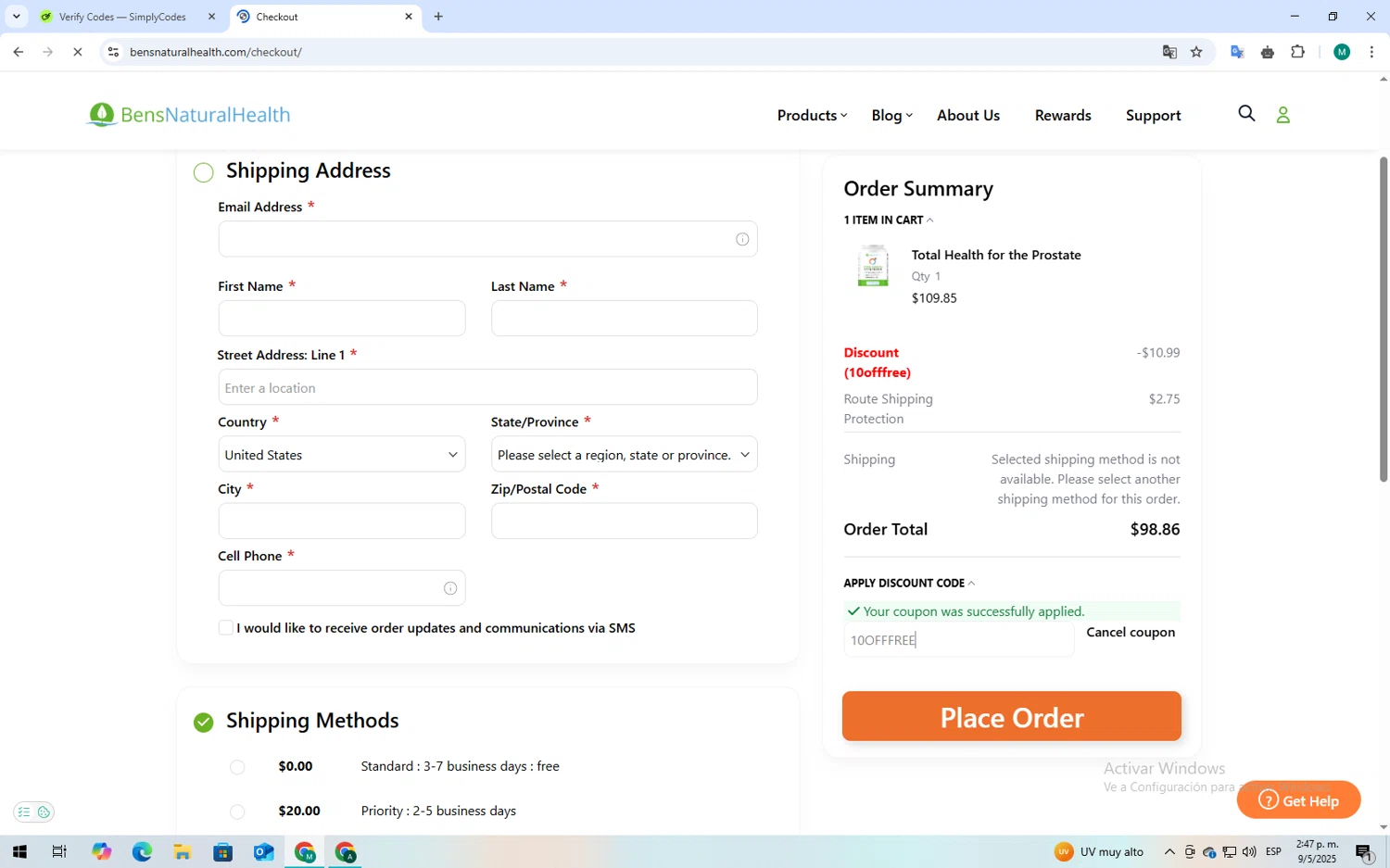Open the Country dropdown showing United States

tap(342, 455)
